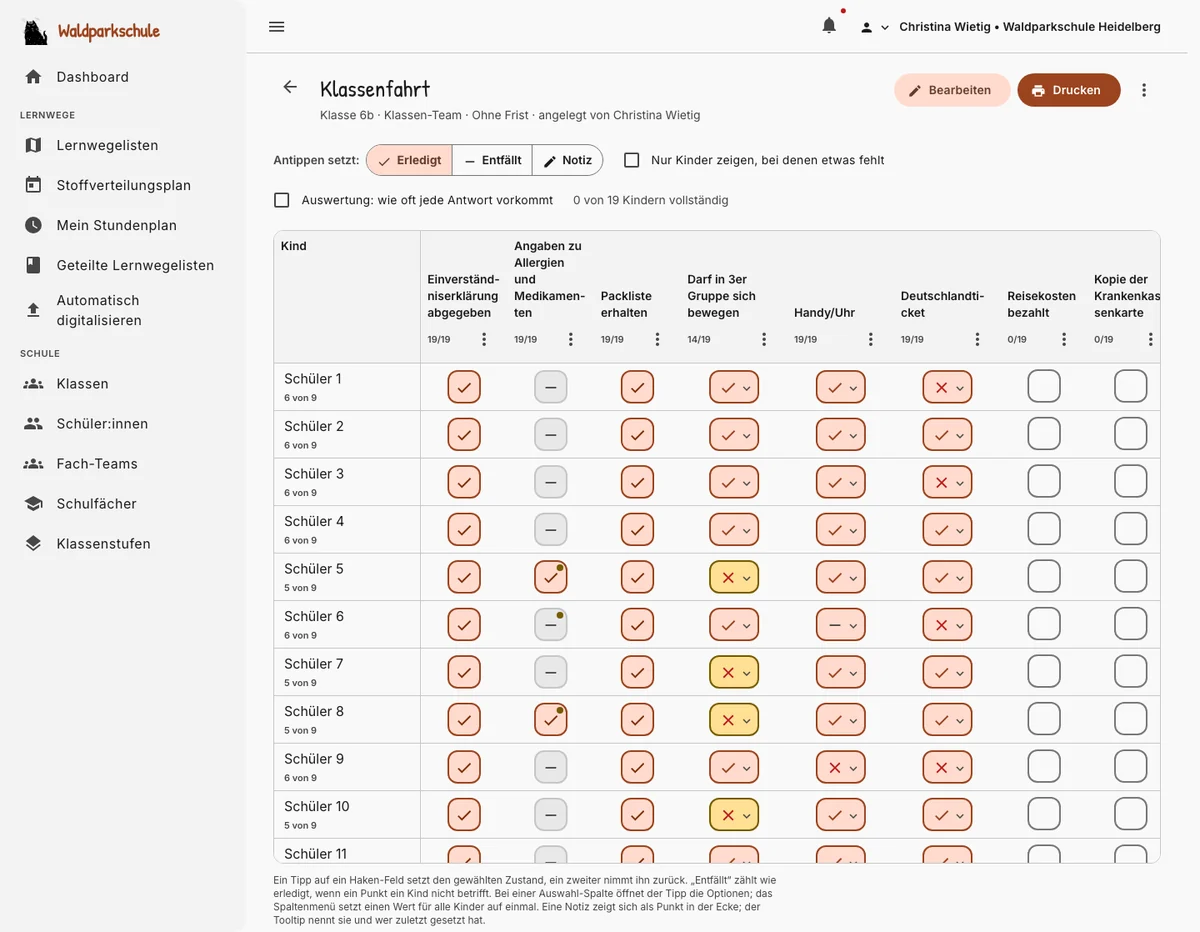1200x932 pixels.
Task: Open column menu for Handy/Uhr
Action: [871, 339]
